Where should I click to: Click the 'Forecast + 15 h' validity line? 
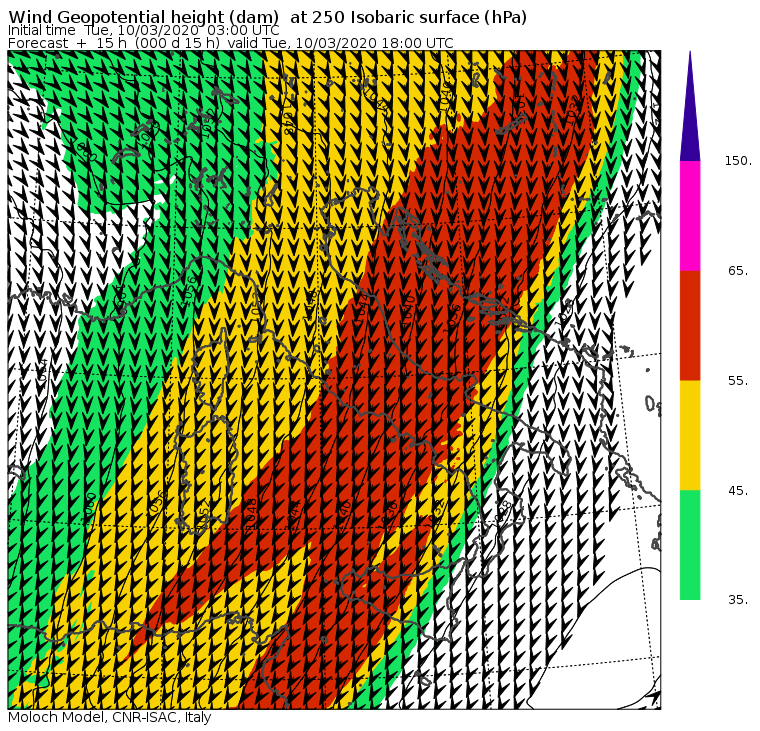(x=231, y=43)
